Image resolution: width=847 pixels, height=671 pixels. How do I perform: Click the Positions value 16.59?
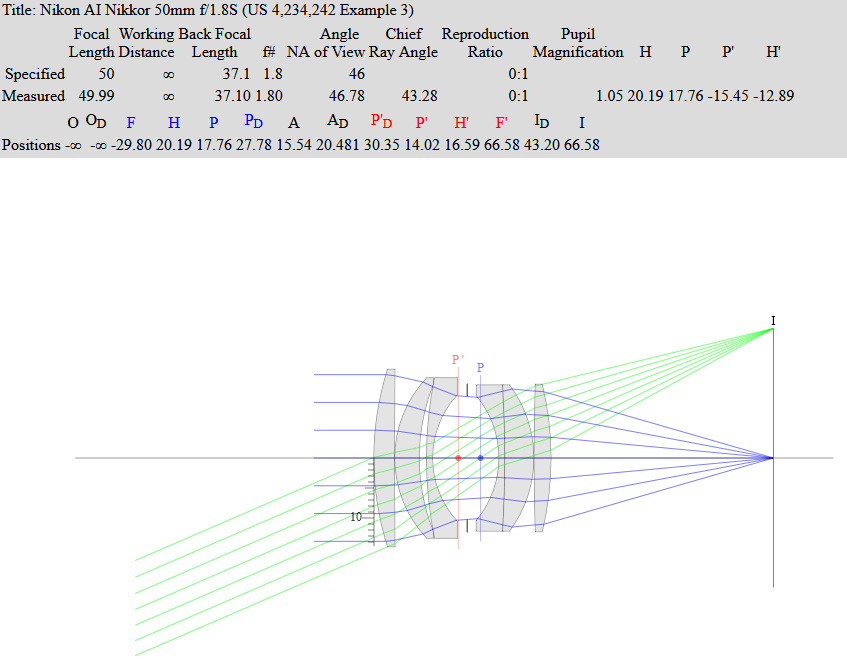462,145
